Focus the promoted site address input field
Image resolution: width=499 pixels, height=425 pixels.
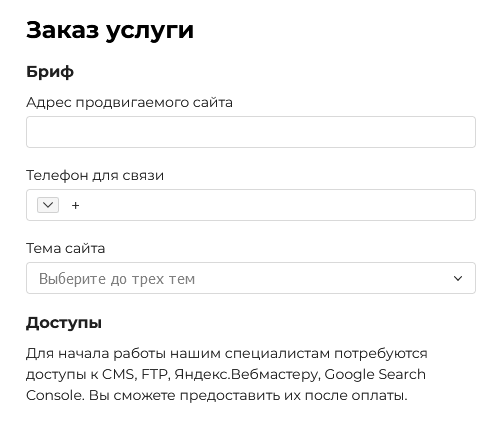click(x=251, y=132)
